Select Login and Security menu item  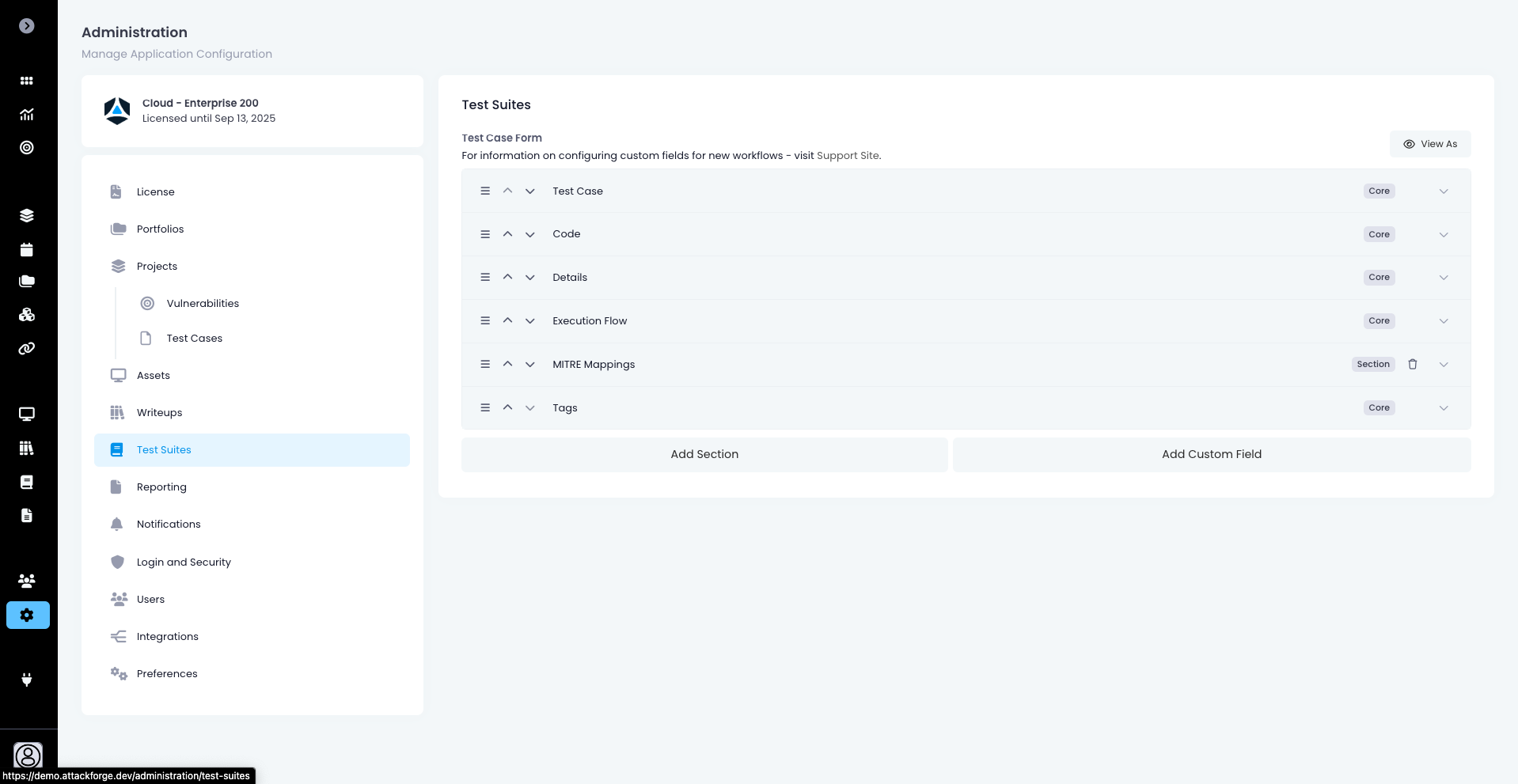(x=184, y=562)
